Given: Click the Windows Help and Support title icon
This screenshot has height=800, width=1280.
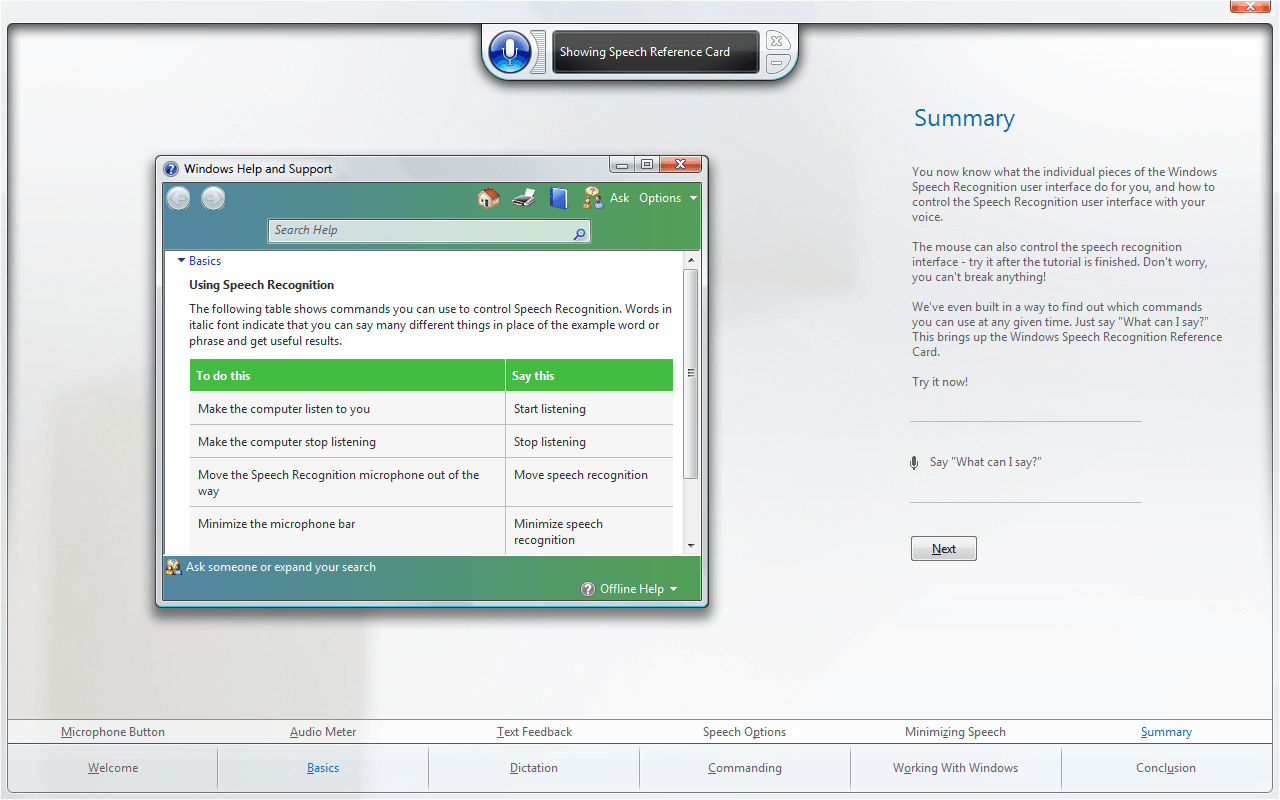Looking at the screenshot, I should point(171,169).
